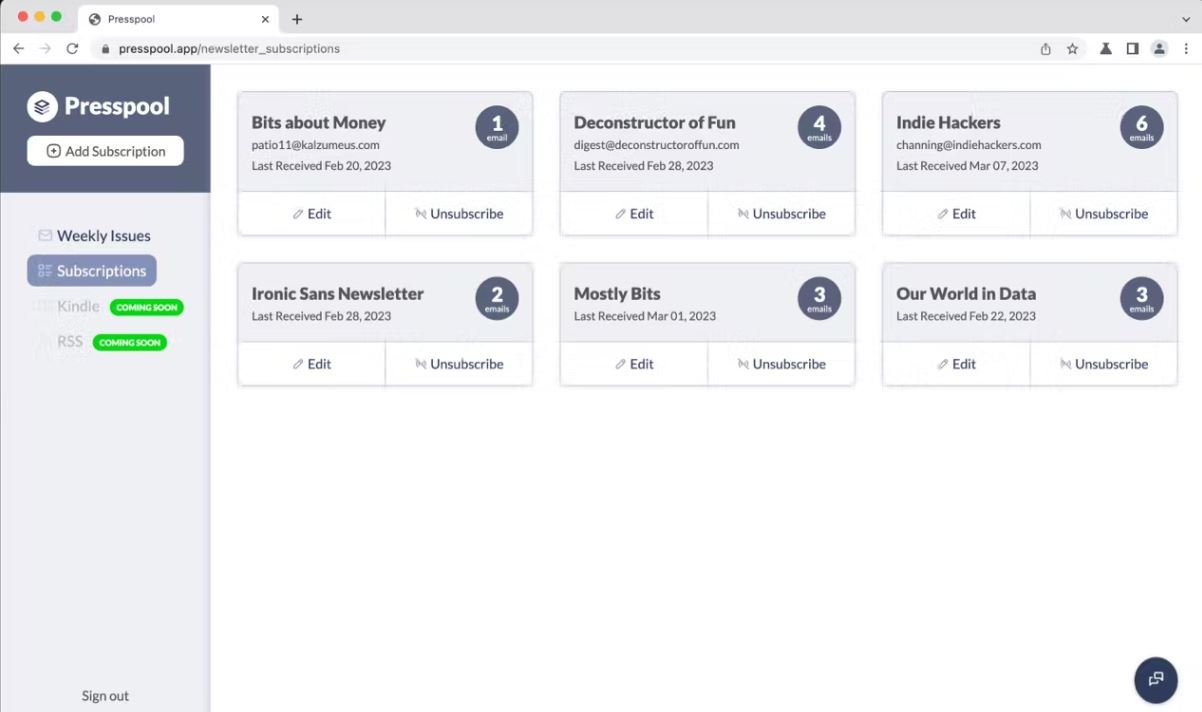Screen dimensions: 1202x712
Task: Click the RSS COMING SOON badge
Action: click(130, 342)
